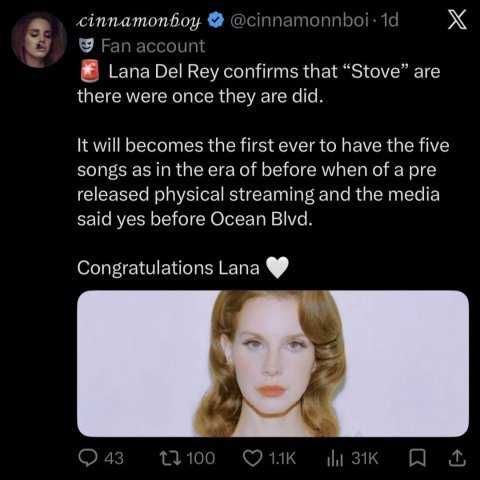Click the blue verified checkmark badge
Image resolution: width=480 pixels, height=480 pixels.
point(216,21)
